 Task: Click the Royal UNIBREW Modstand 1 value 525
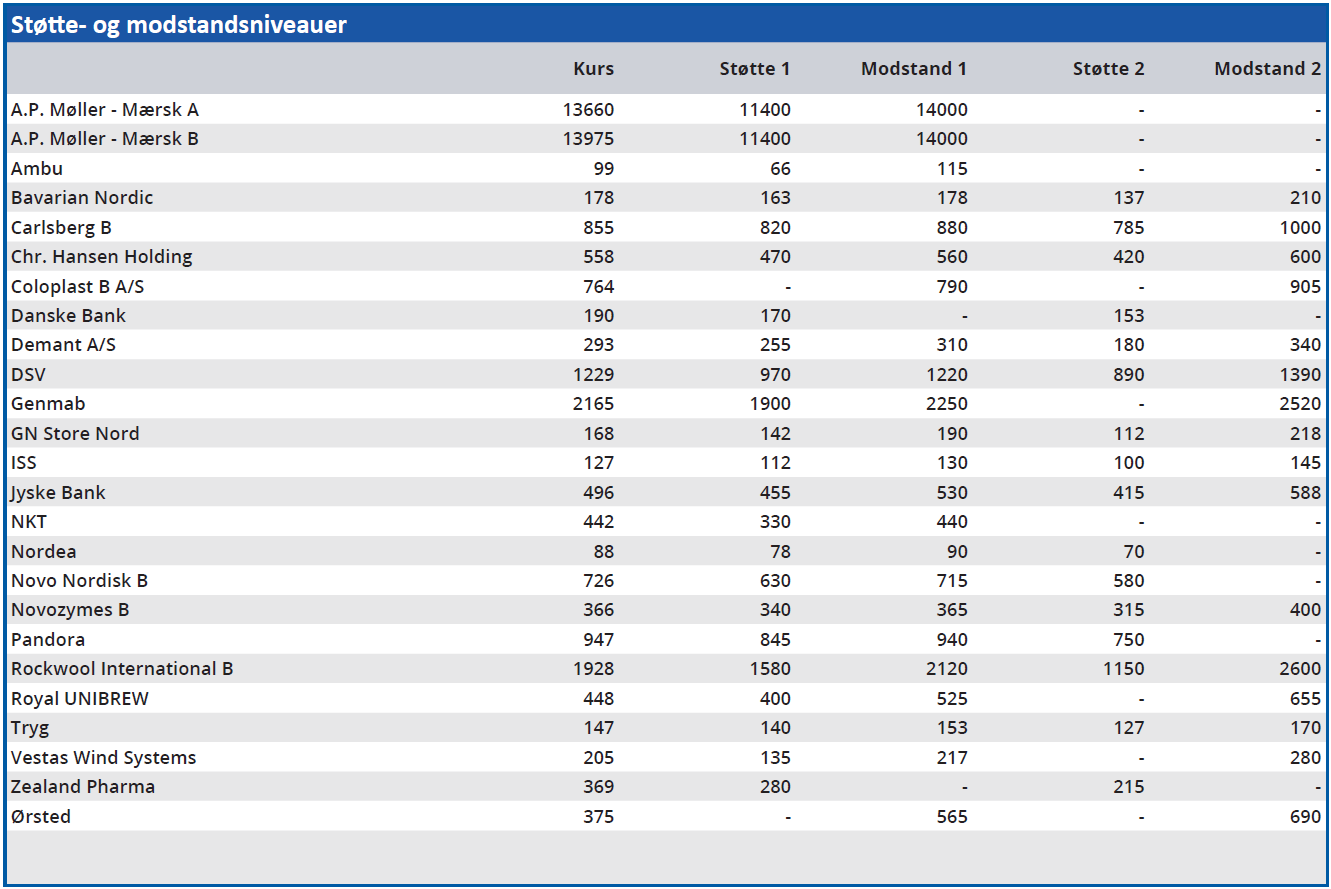951,699
